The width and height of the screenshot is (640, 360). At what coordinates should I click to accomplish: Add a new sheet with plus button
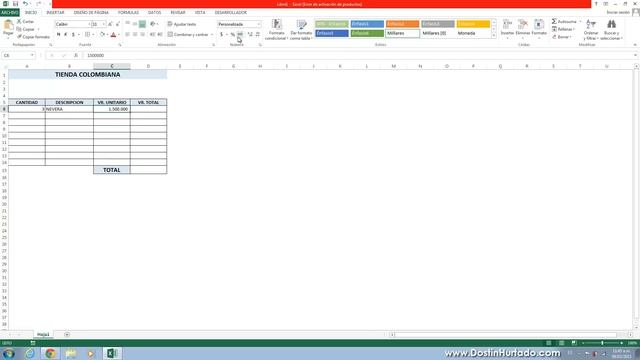(67, 334)
